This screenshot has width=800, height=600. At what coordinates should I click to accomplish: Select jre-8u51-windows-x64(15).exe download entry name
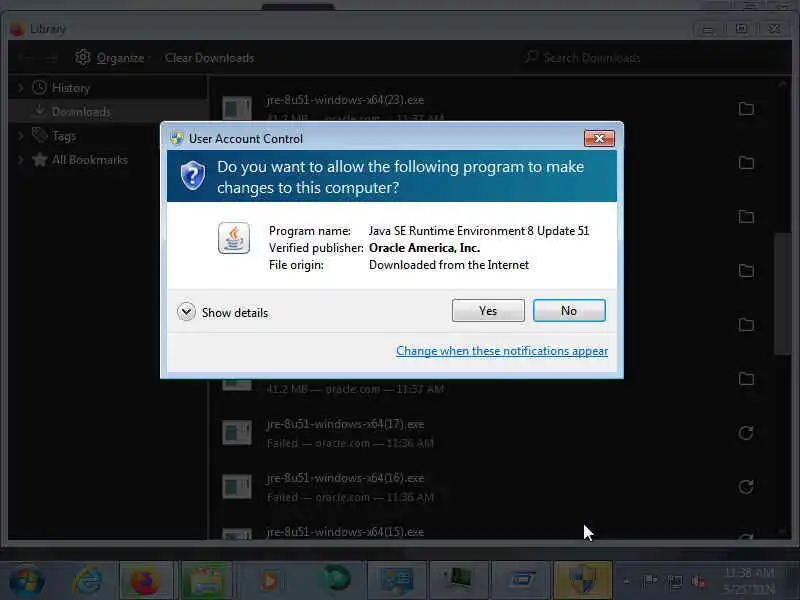tap(345, 532)
